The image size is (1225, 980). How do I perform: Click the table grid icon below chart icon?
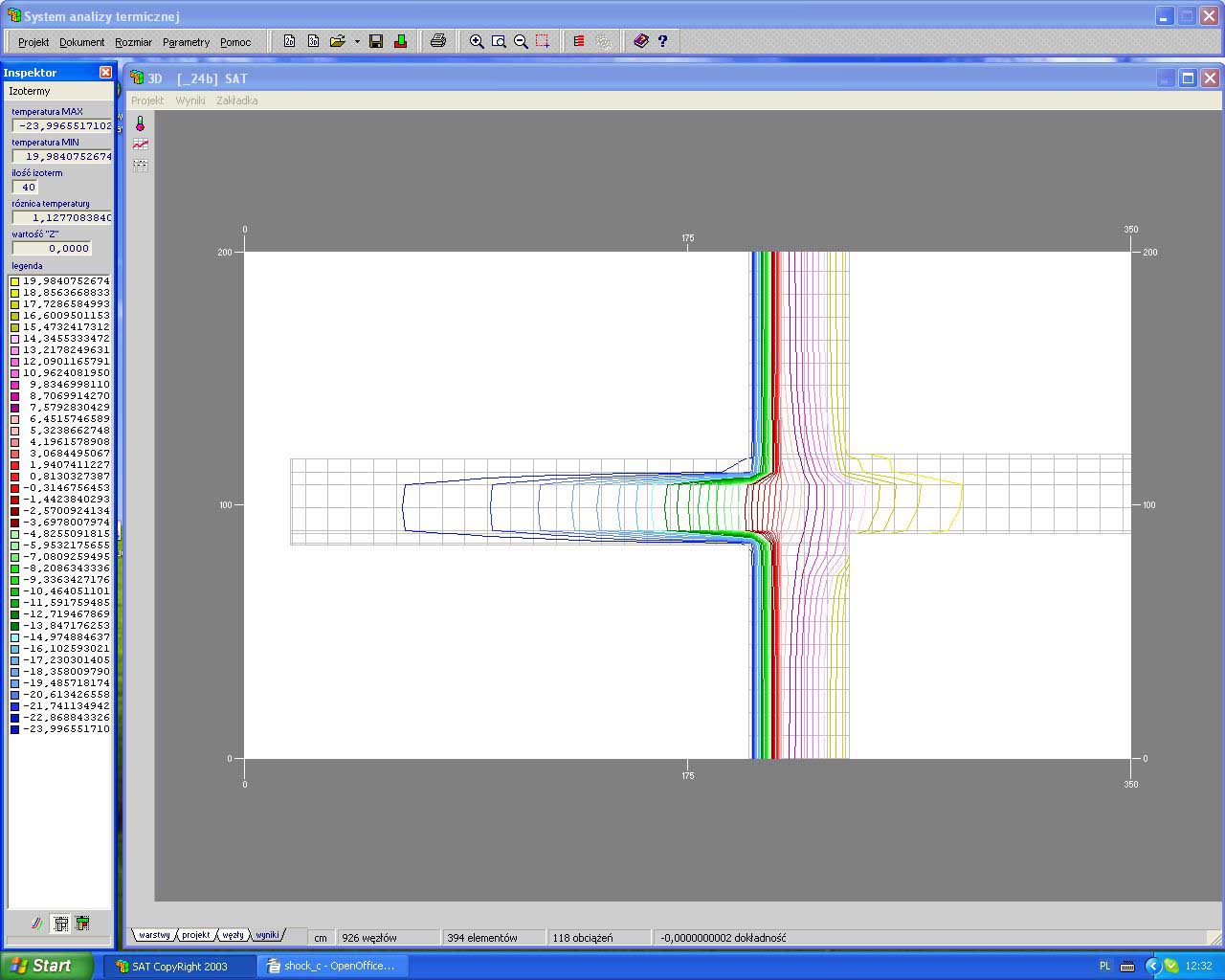[141, 166]
